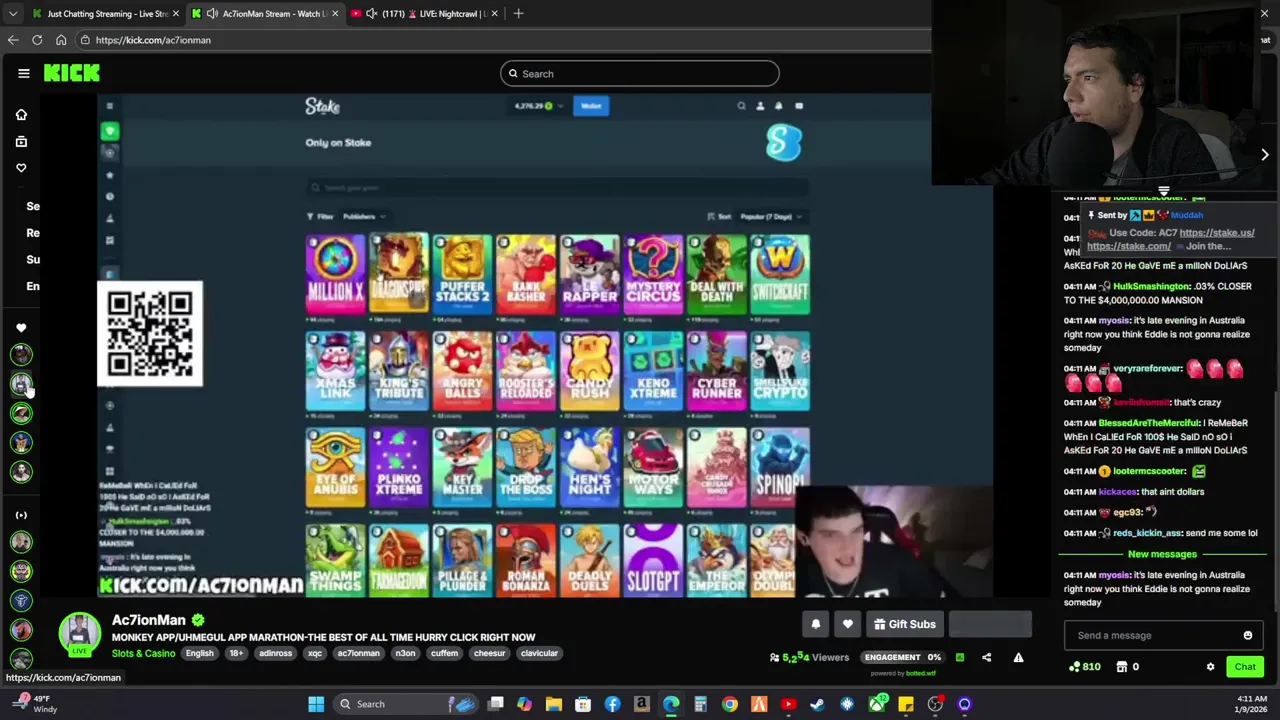Open the channel points shop icon
1280x720 pixels.
coord(1122,667)
